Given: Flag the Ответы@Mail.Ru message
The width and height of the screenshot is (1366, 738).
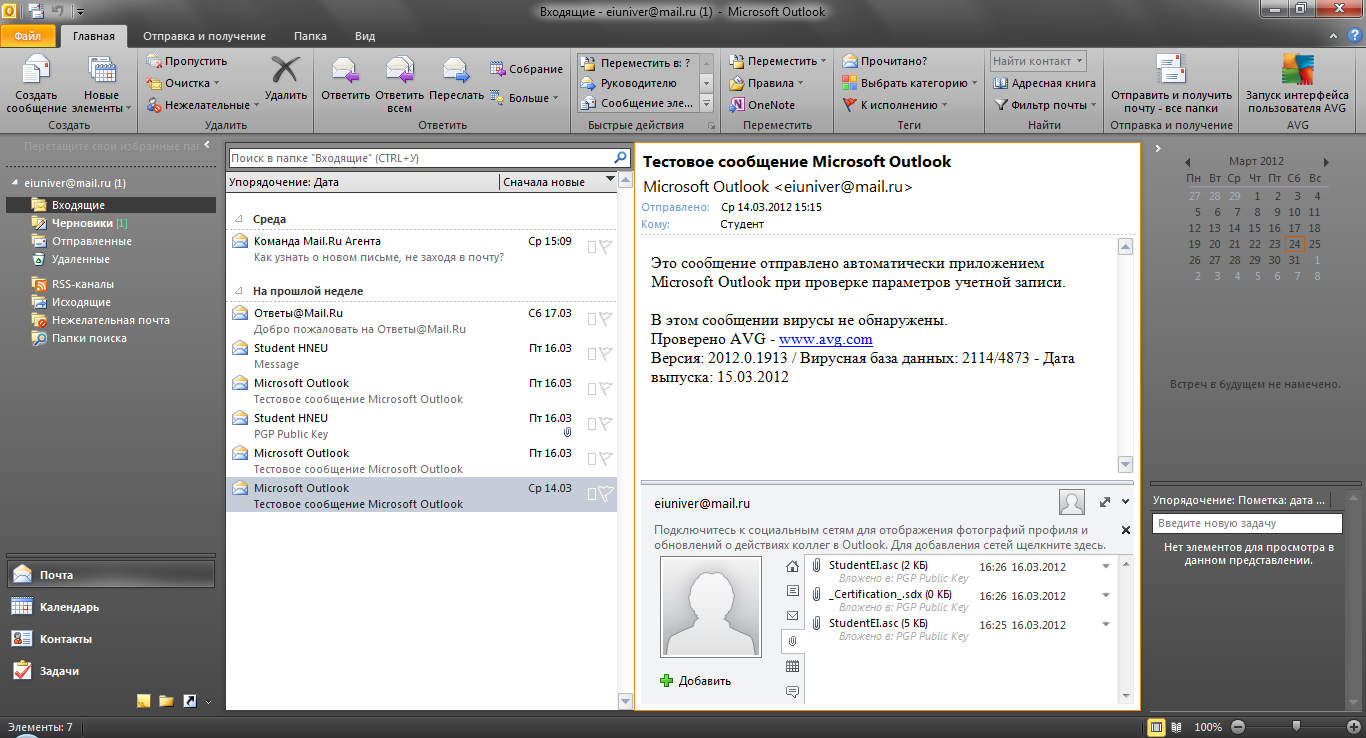Looking at the screenshot, I should (x=606, y=319).
